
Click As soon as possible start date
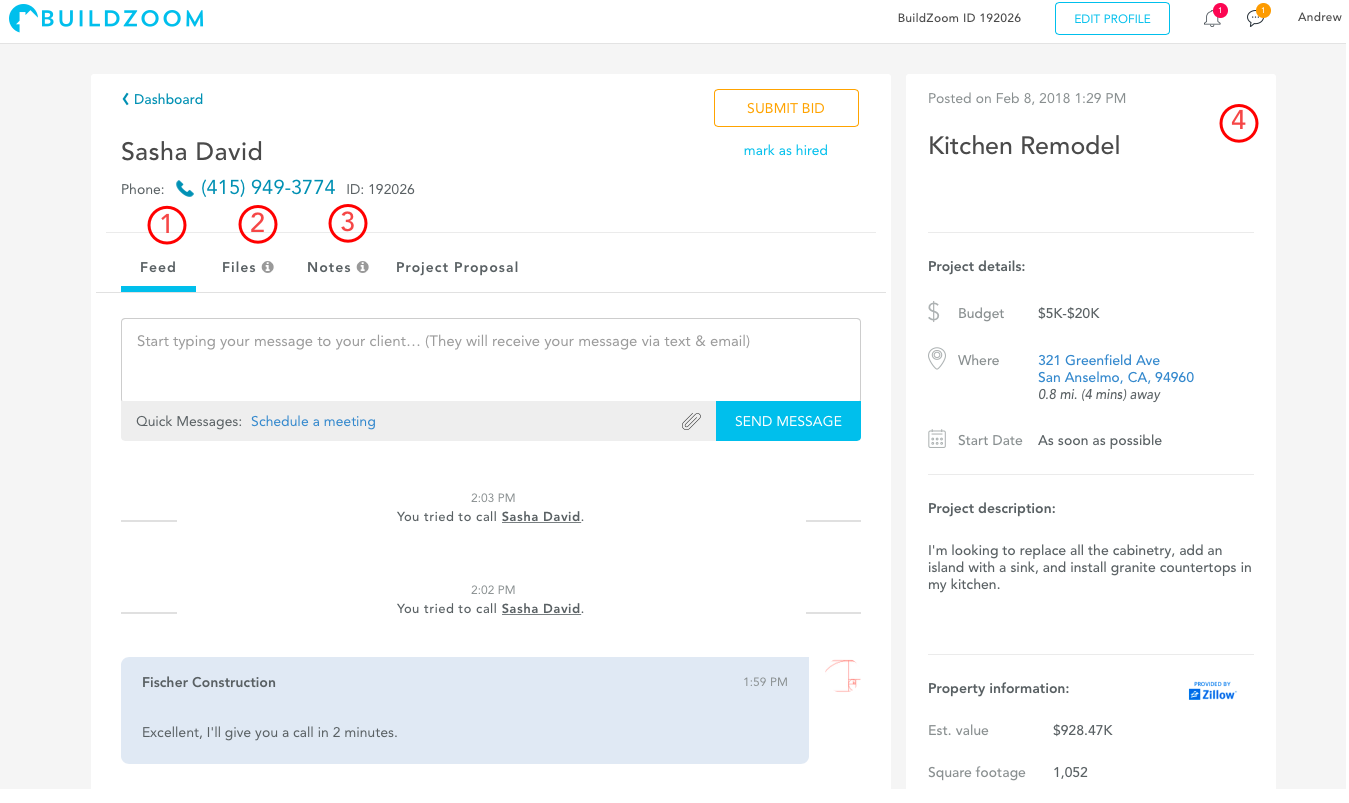(x=1100, y=440)
